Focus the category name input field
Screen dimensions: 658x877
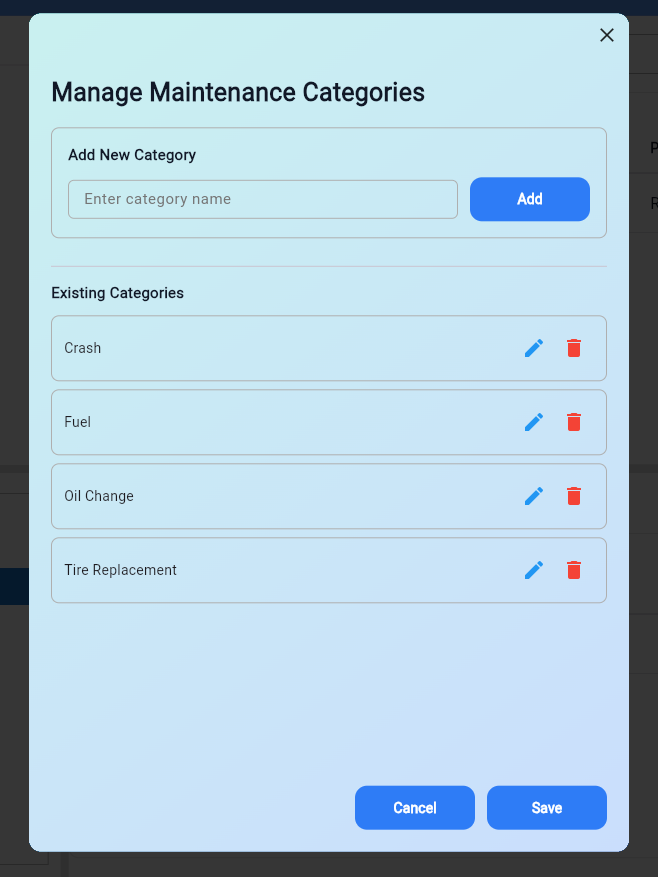tap(262, 199)
